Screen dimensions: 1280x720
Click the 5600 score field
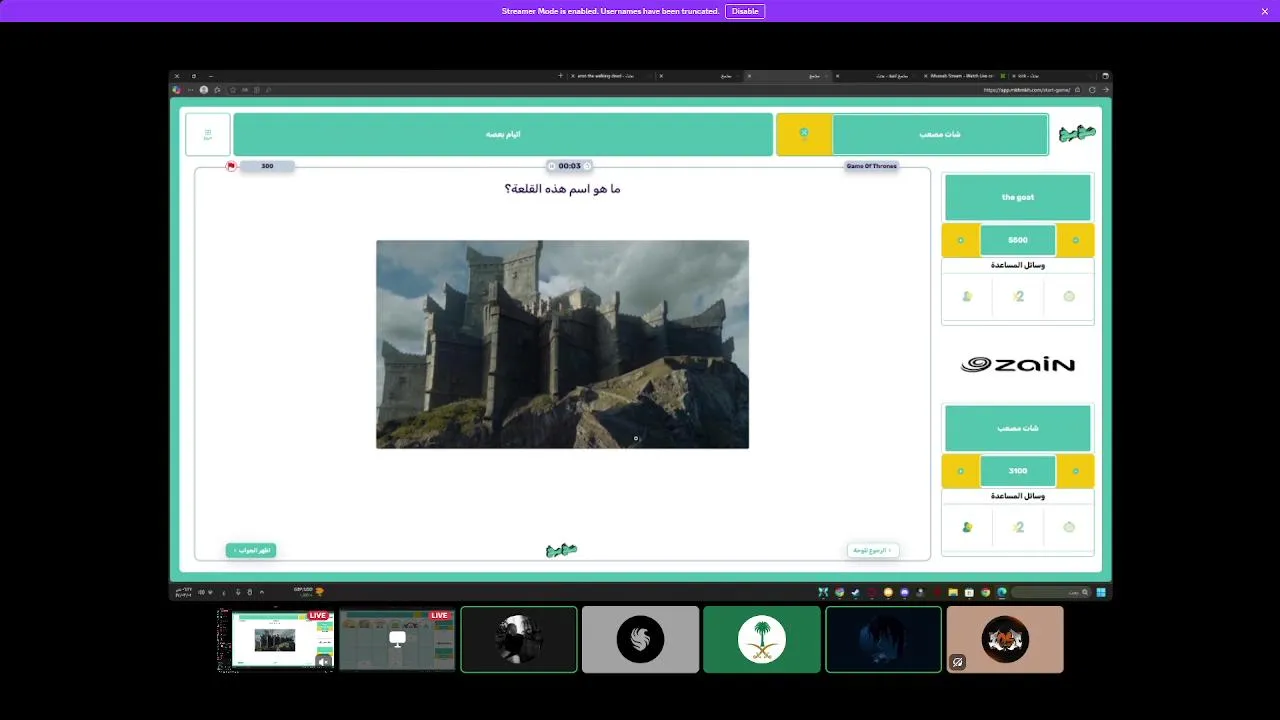click(1018, 240)
